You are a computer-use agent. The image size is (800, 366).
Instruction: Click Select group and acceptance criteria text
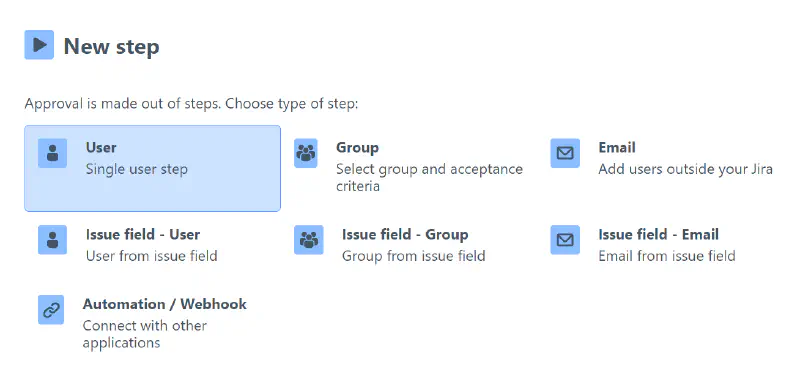[x=429, y=177]
